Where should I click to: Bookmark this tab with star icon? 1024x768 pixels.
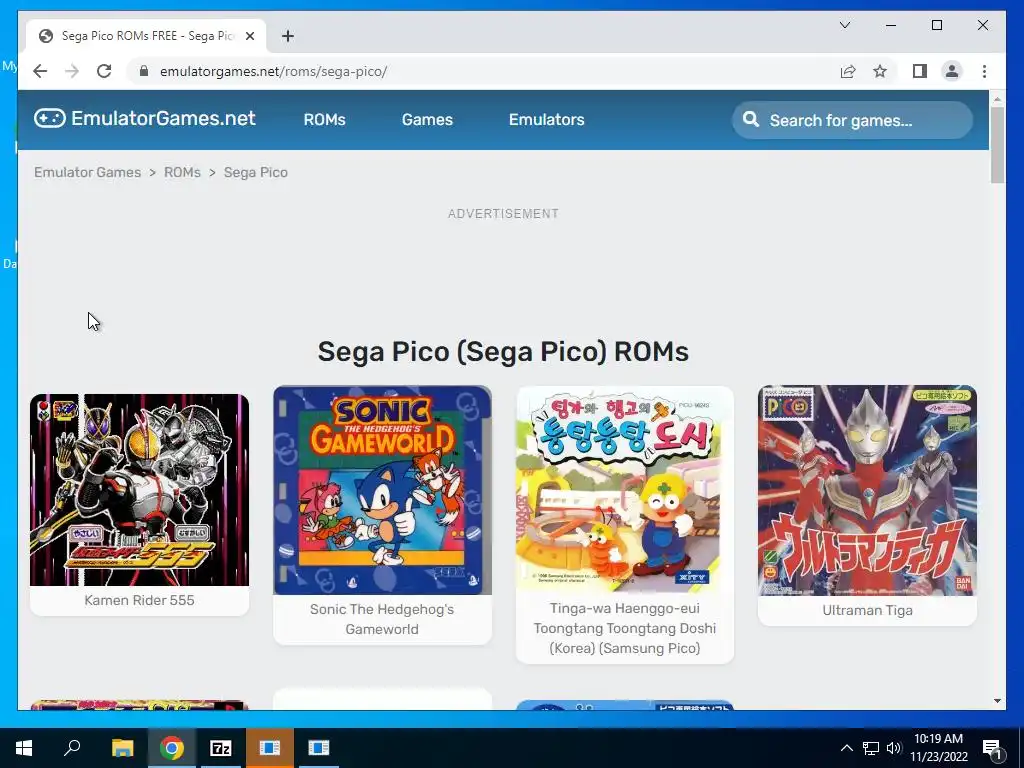pyautogui.click(x=880, y=71)
